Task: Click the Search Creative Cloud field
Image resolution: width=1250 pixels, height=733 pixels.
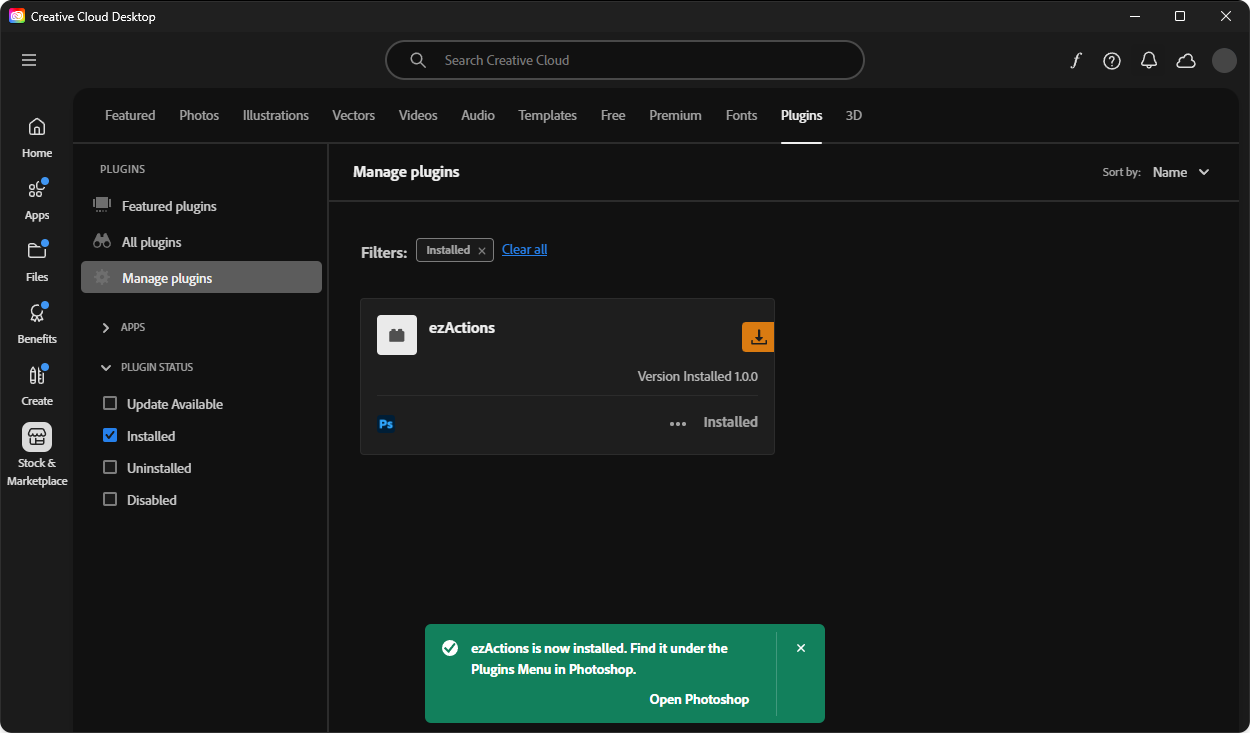Action: click(x=625, y=60)
